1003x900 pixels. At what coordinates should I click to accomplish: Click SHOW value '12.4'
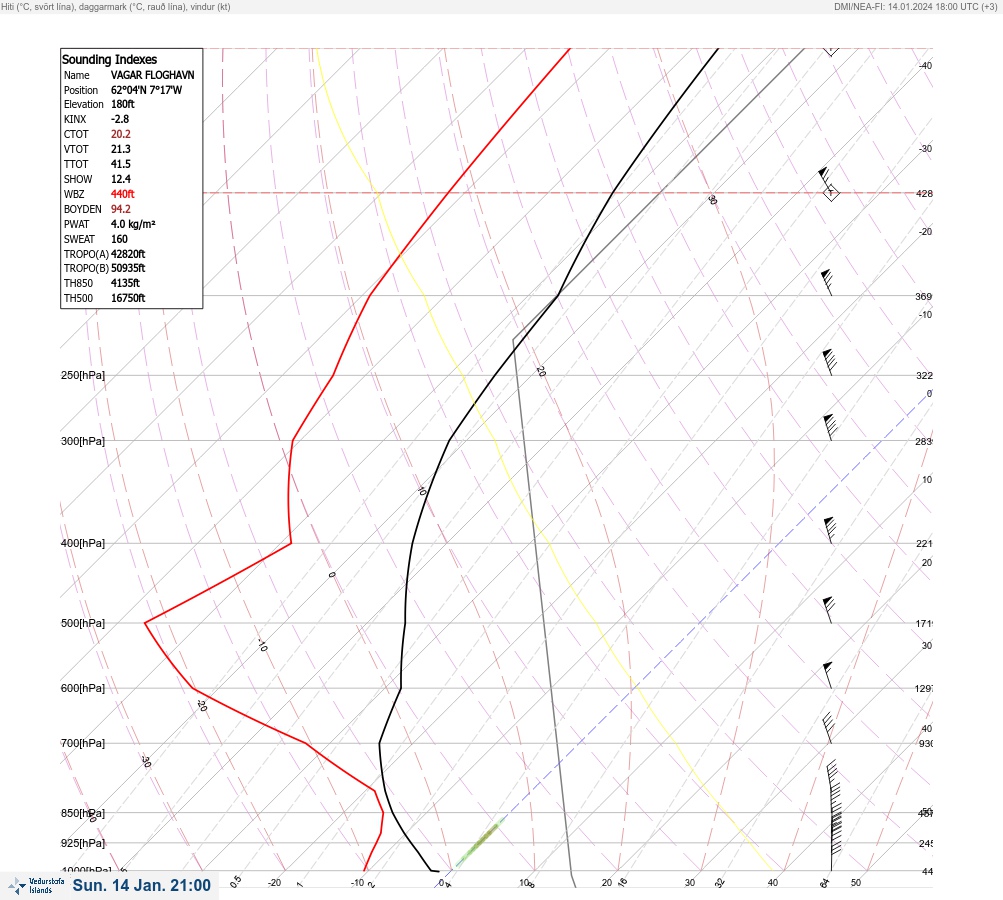pyautogui.click(x=120, y=179)
